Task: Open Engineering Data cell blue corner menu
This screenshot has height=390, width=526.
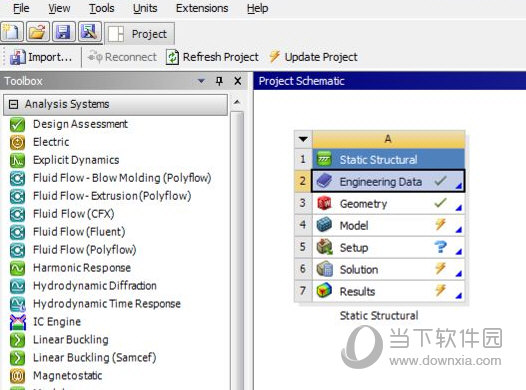Action: coord(459,185)
